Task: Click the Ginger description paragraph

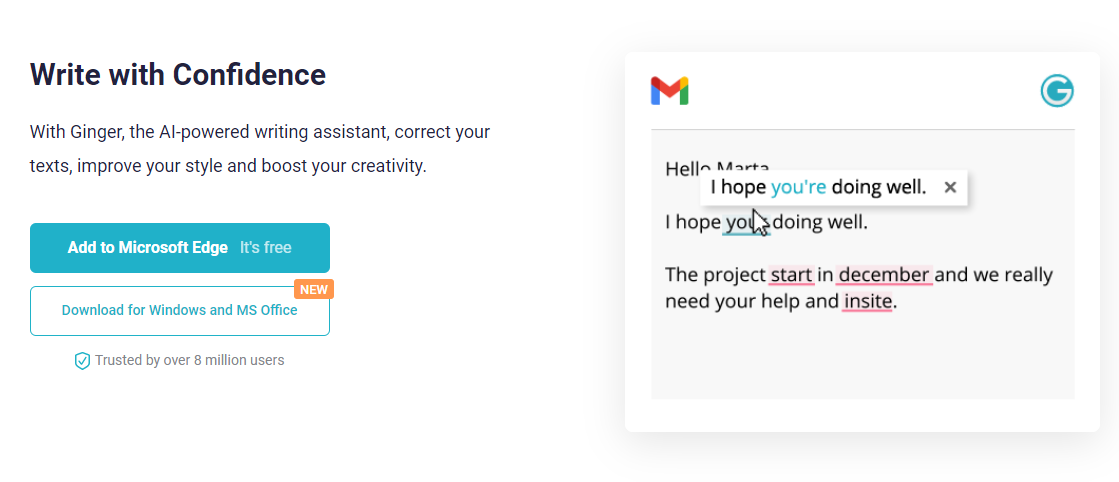Action: pyautogui.click(x=260, y=148)
